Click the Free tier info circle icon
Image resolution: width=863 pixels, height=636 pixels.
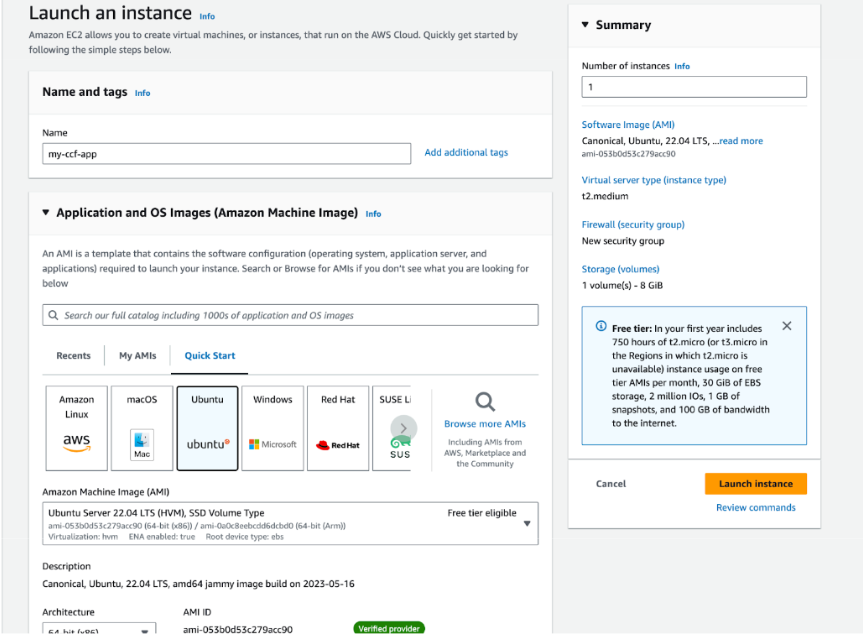(601, 326)
